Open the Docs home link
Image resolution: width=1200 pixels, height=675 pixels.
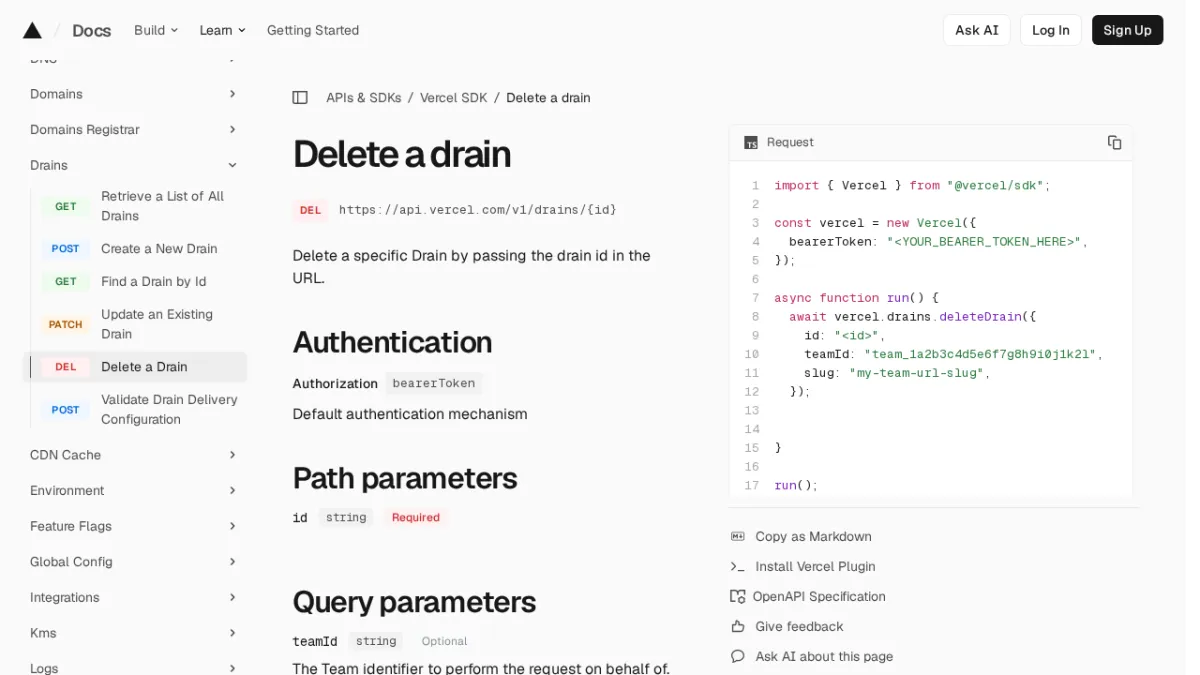(91, 30)
